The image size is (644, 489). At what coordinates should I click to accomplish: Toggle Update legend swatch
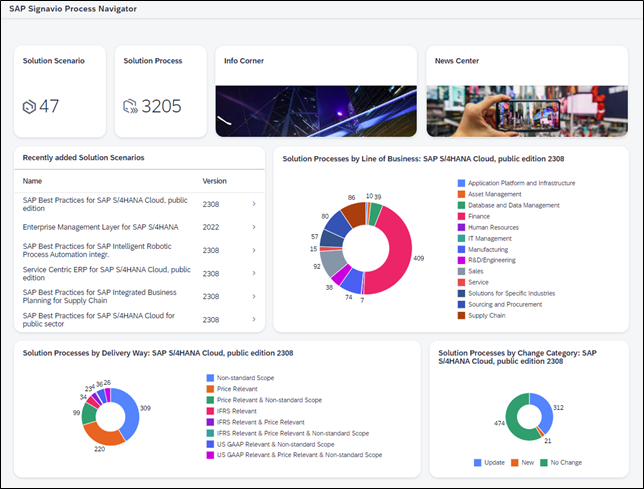click(477, 463)
